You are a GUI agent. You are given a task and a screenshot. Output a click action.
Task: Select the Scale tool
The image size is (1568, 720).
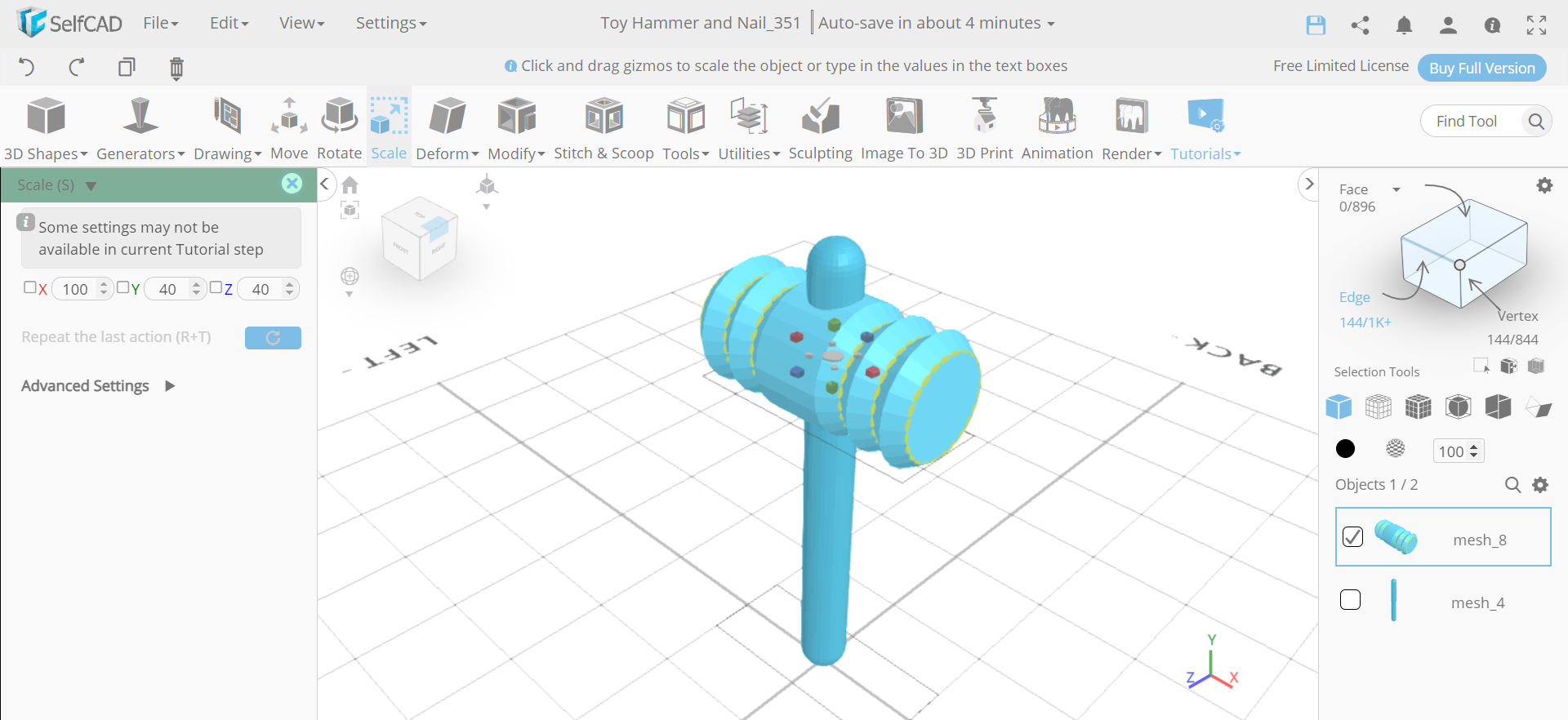pyautogui.click(x=389, y=128)
